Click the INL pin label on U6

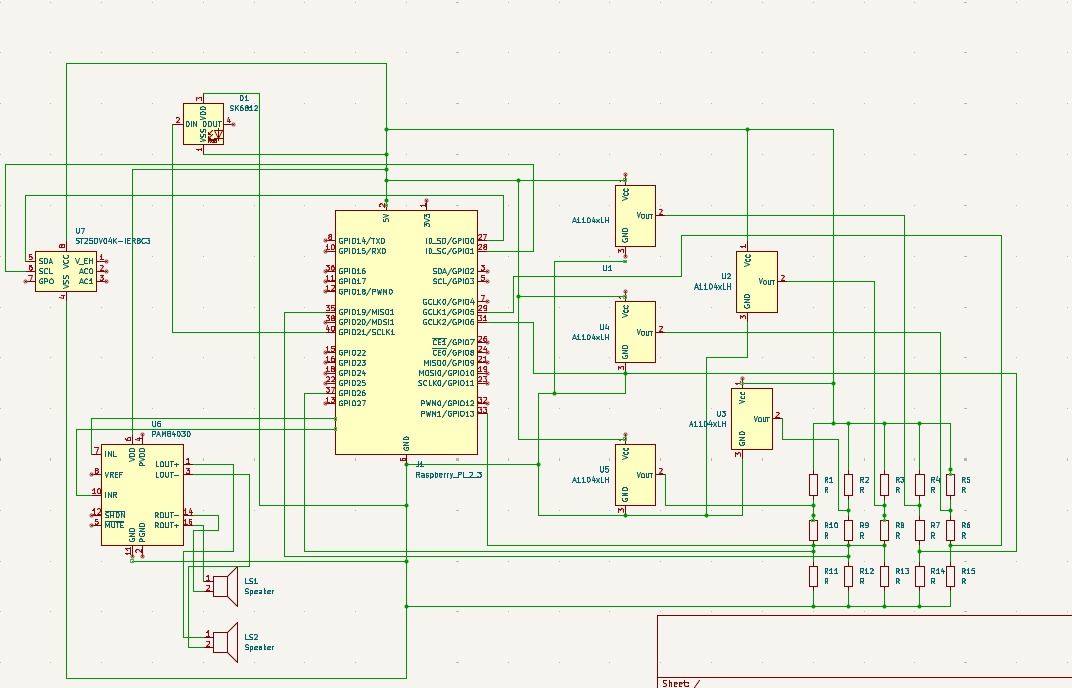point(110,454)
